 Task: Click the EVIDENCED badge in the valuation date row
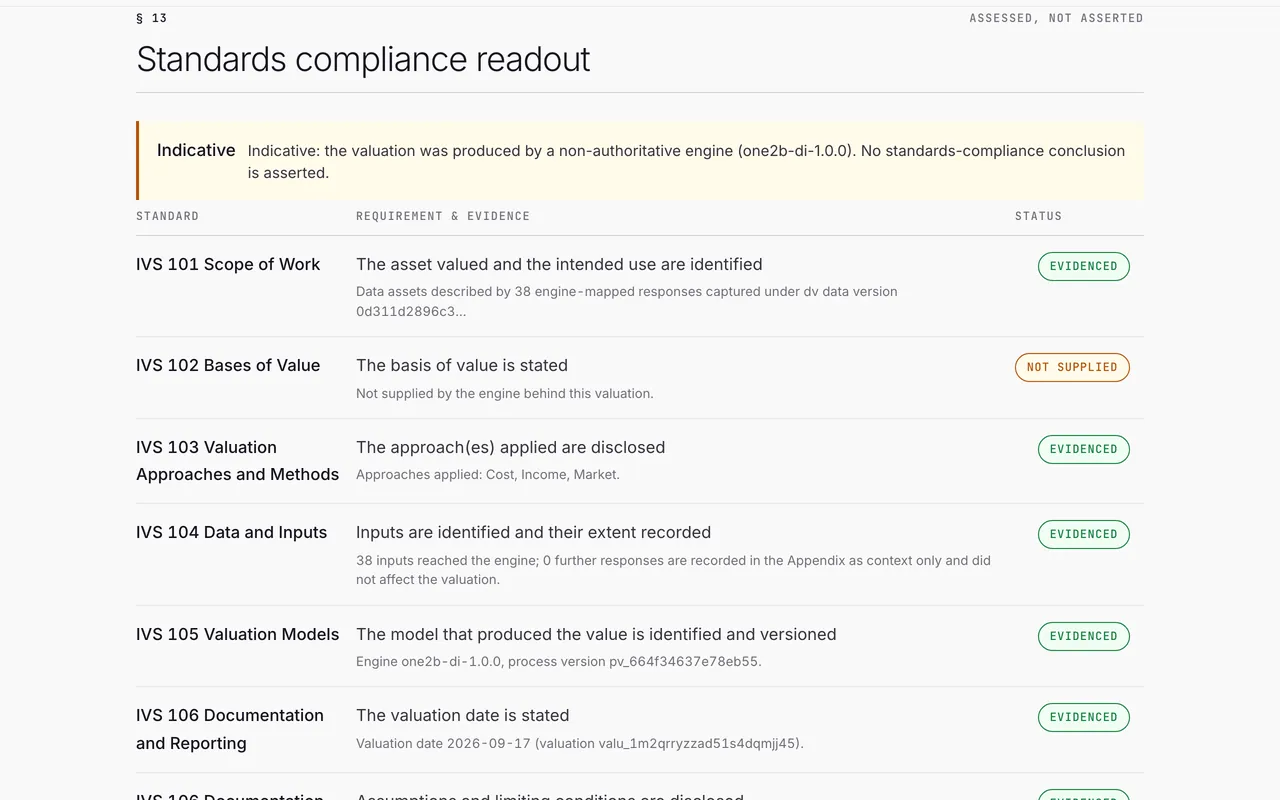pyautogui.click(x=1084, y=717)
